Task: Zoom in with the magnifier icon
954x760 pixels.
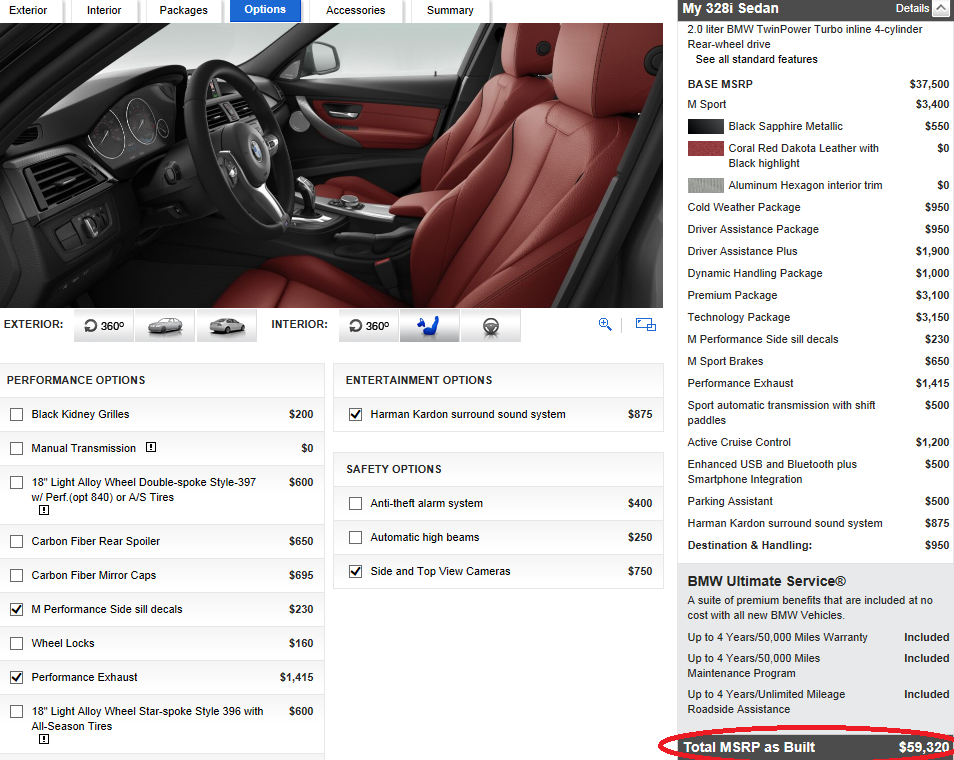Action: click(605, 324)
